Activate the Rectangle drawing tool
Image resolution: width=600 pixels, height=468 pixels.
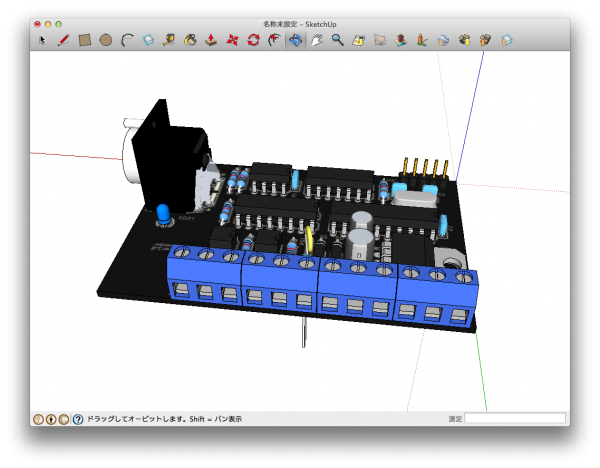point(85,40)
